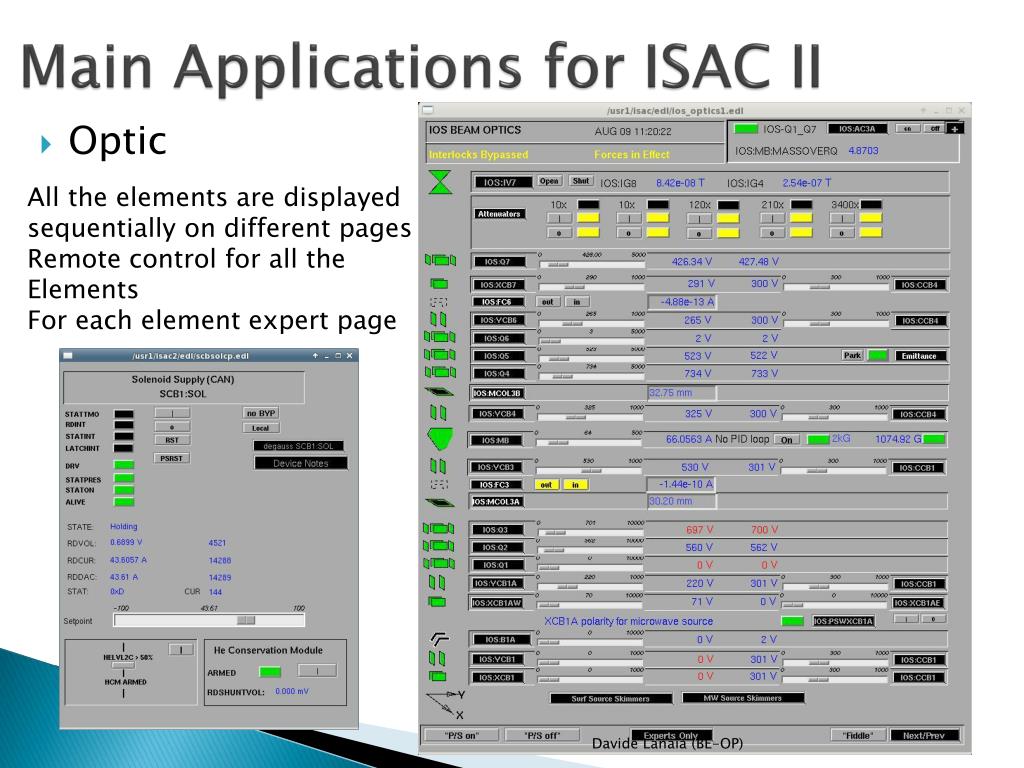Open Device Notes in solenoid window
The image size is (1024, 768).
pyautogui.click(x=300, y=463)
